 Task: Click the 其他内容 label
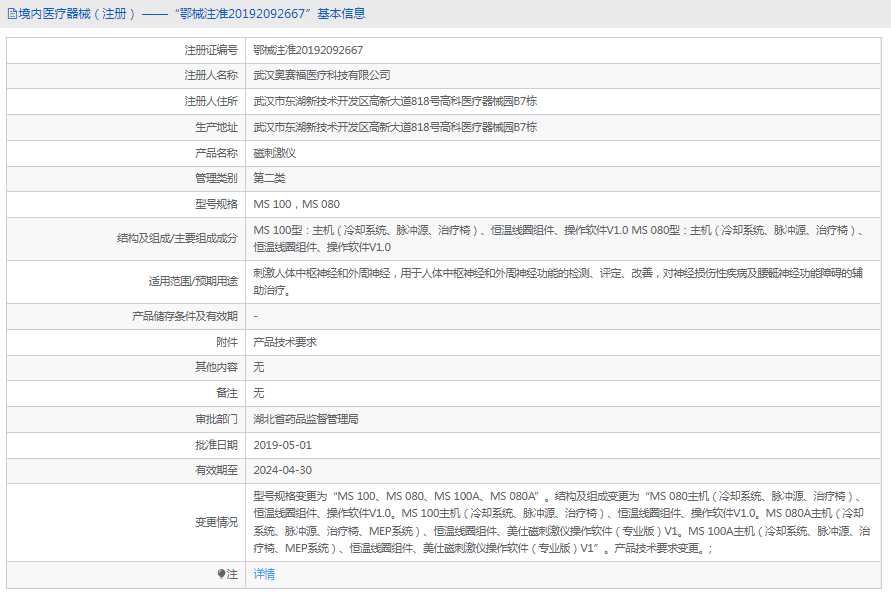(x=216, y=367)
